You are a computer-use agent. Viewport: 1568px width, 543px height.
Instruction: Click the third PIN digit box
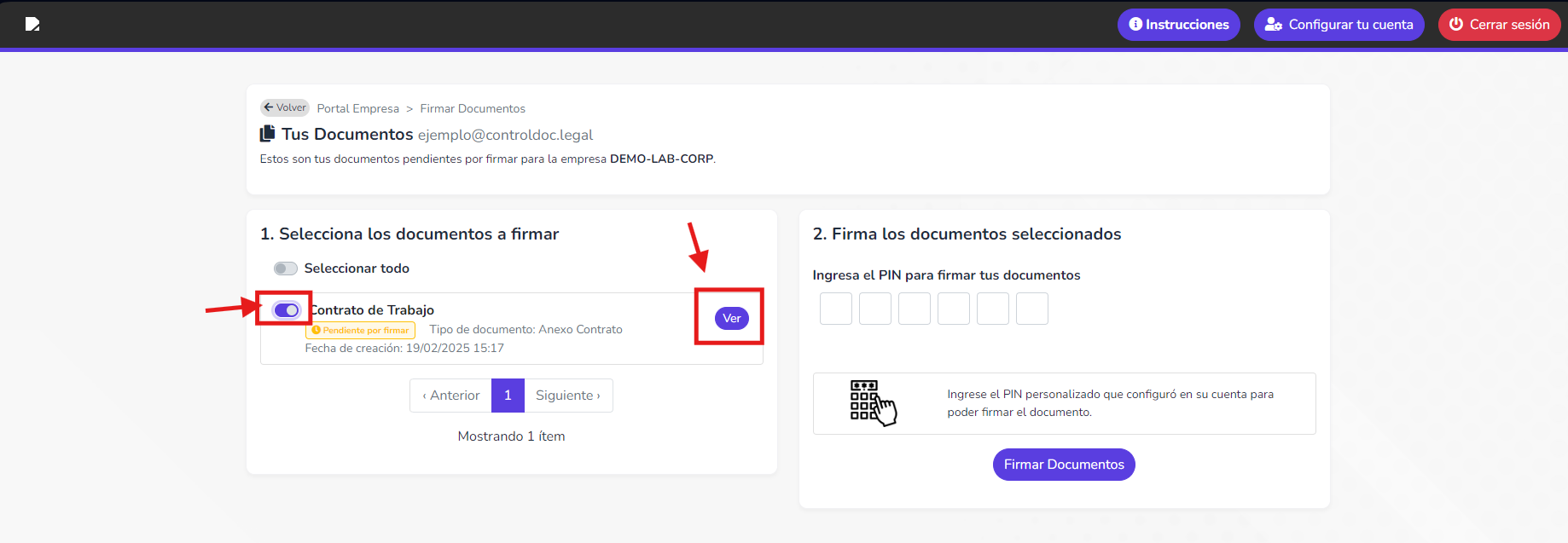[x=915, y=309]
